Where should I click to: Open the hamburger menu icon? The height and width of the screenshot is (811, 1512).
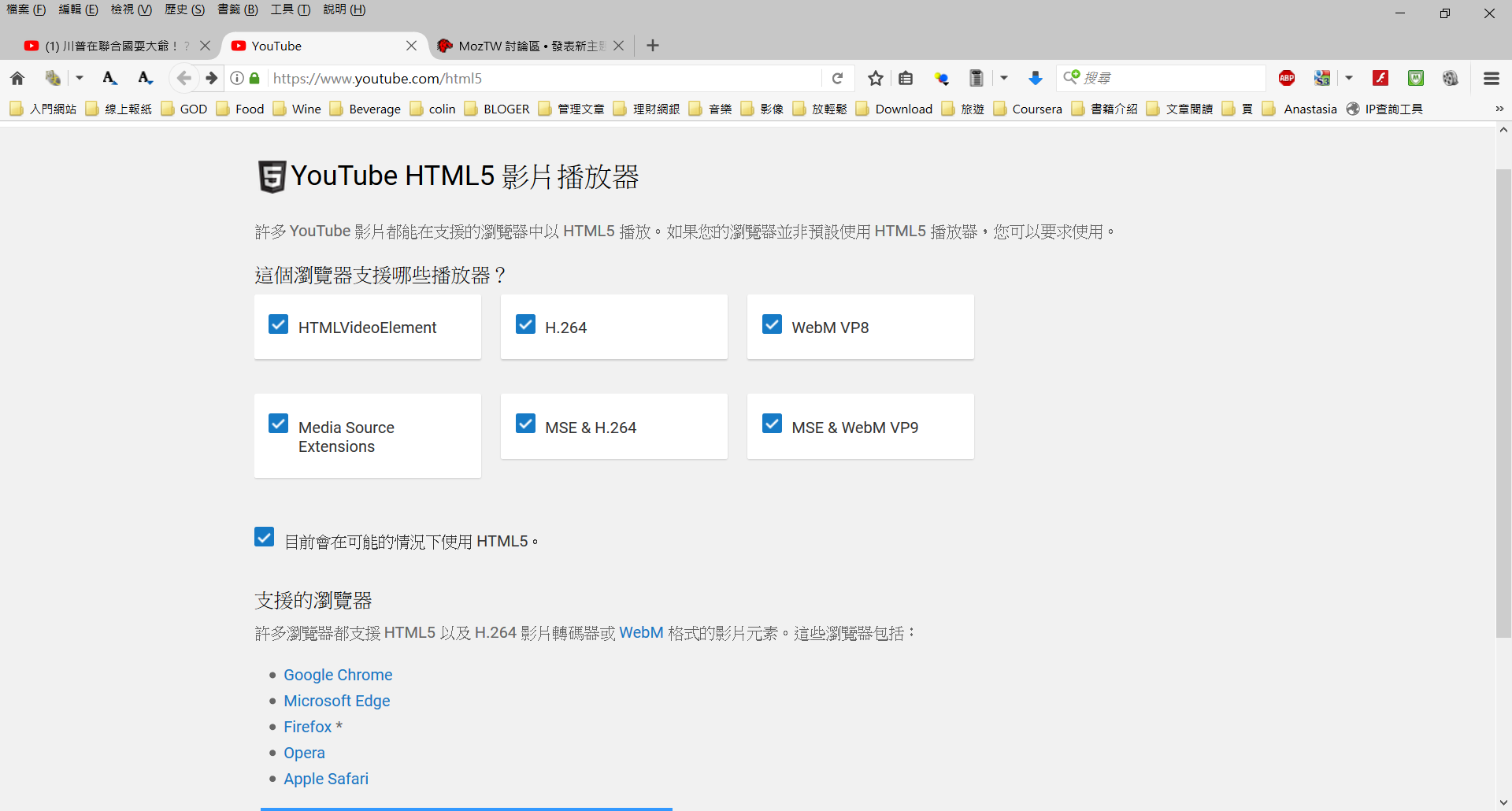(x=1491, y=78)
